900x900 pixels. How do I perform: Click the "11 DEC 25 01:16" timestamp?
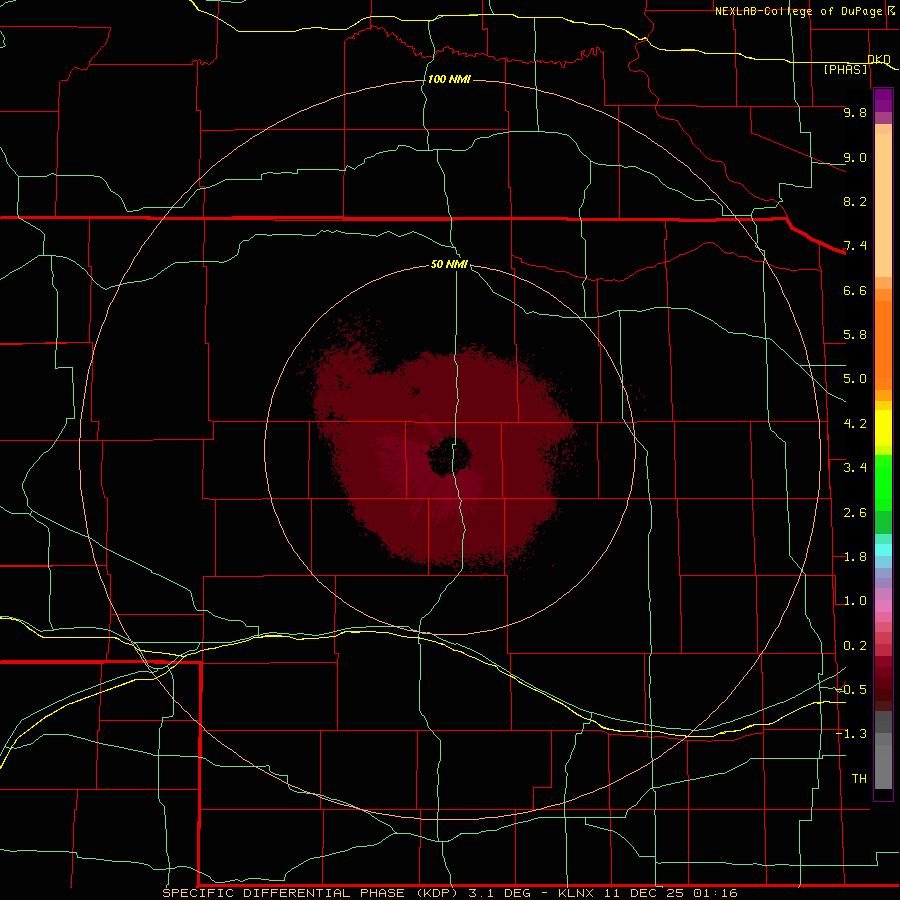click(x=670, y=893)
